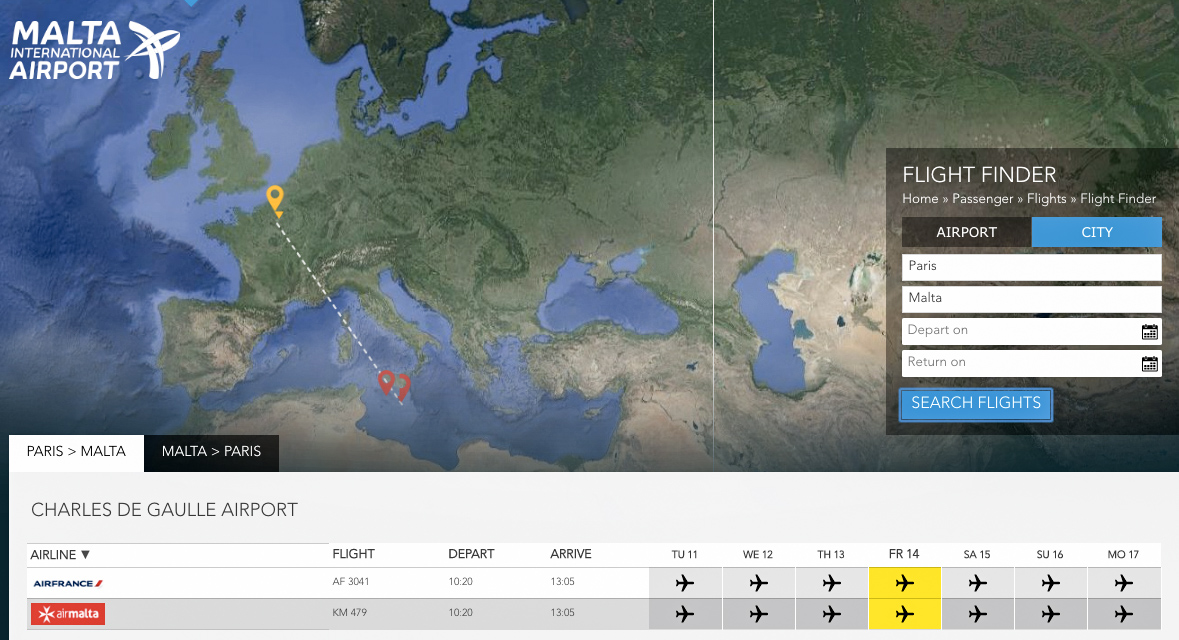Sort by AIRLINE column arrow
1179x640 pixels.
pos(85,554)
